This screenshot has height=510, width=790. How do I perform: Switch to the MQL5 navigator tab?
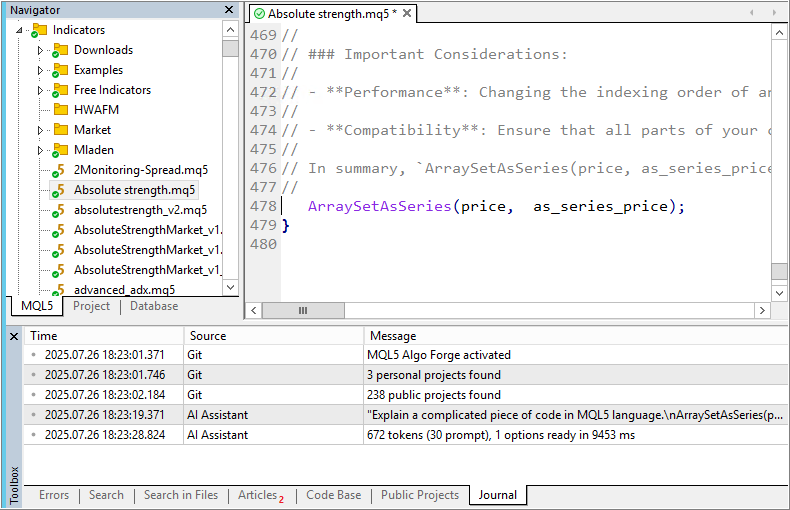[37, 306]
